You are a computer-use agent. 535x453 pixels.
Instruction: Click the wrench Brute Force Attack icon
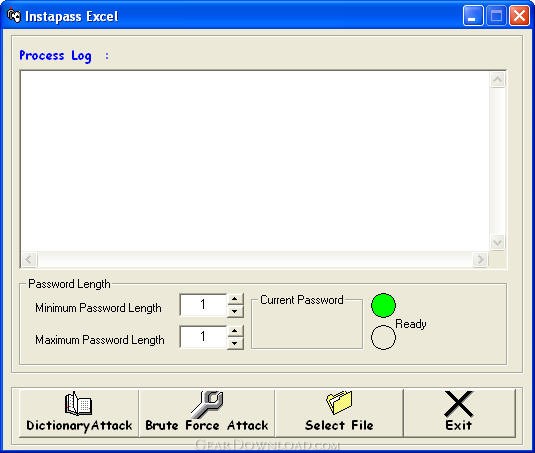pyautogui.click(x=207, y=405)
